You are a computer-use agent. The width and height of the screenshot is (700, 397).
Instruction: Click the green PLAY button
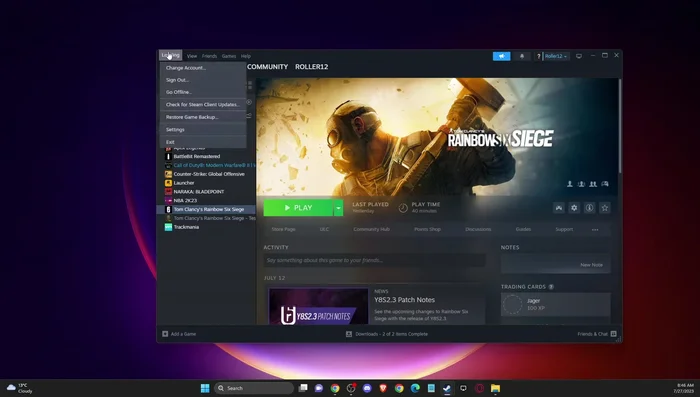click(298, 208)
